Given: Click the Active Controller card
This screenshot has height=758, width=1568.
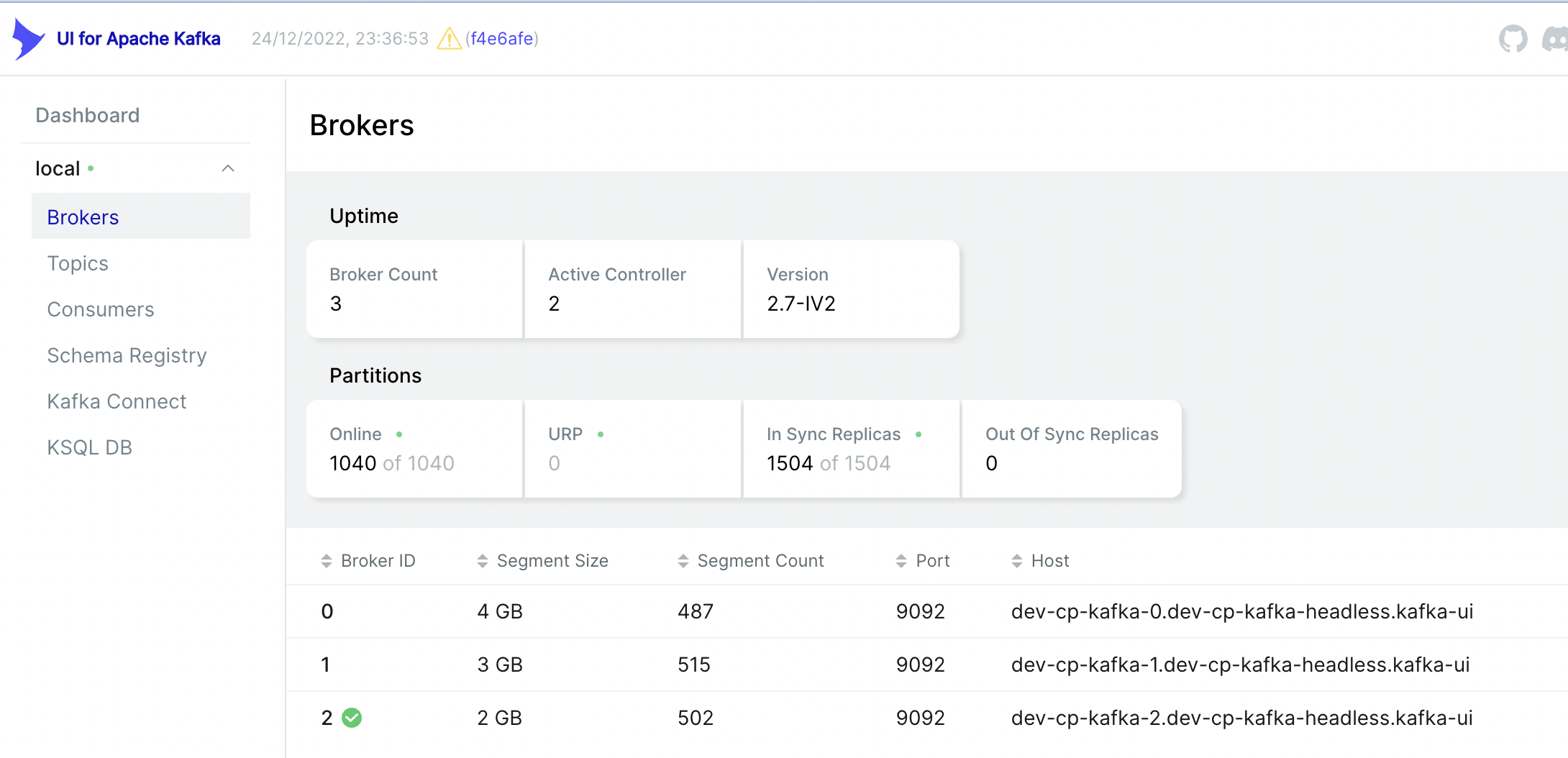Looking at the screenshot, I should pos(633,289).
